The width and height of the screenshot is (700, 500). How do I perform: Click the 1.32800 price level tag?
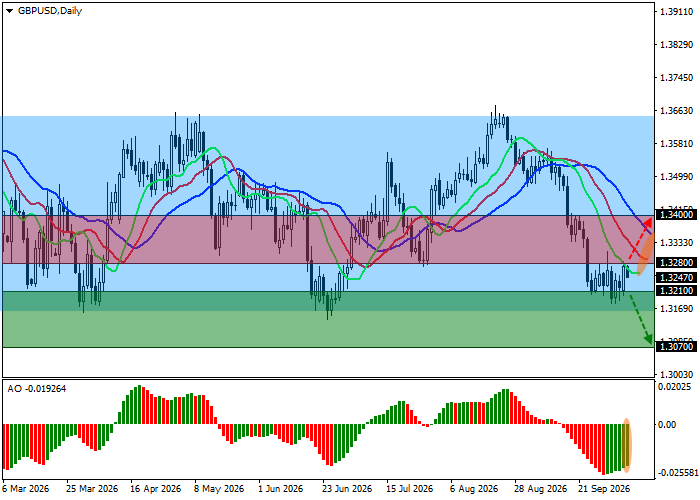coord(676,263)
